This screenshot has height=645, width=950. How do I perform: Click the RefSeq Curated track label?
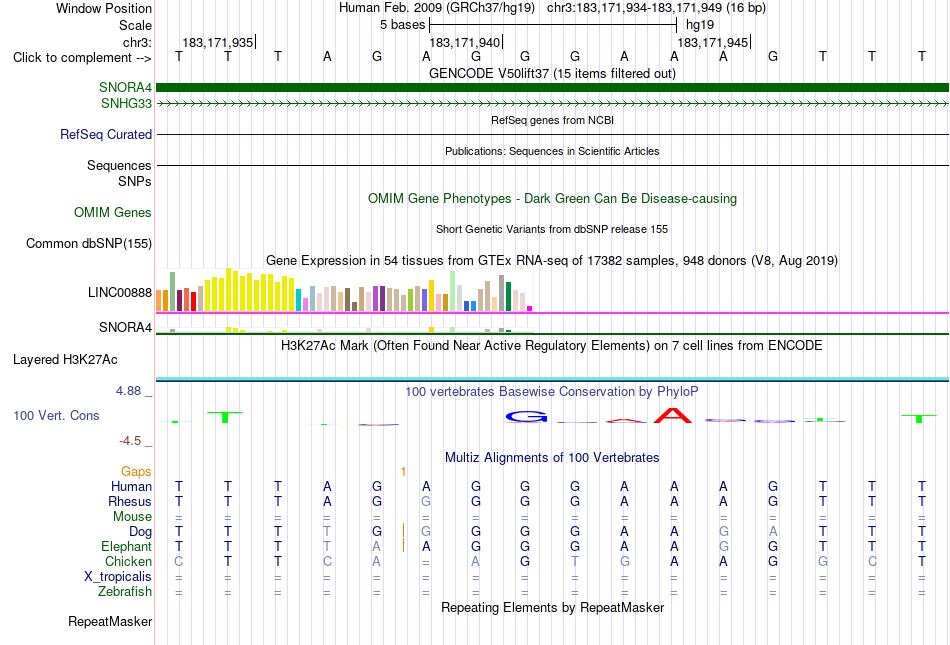pos(106,134)
